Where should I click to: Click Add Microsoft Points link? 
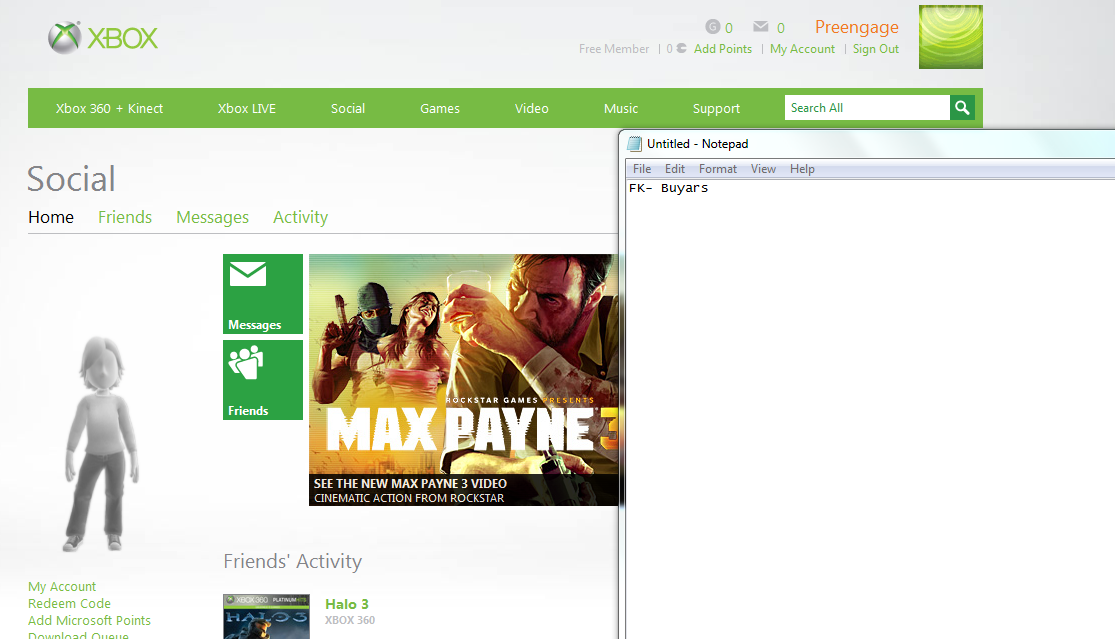[90, 621]
